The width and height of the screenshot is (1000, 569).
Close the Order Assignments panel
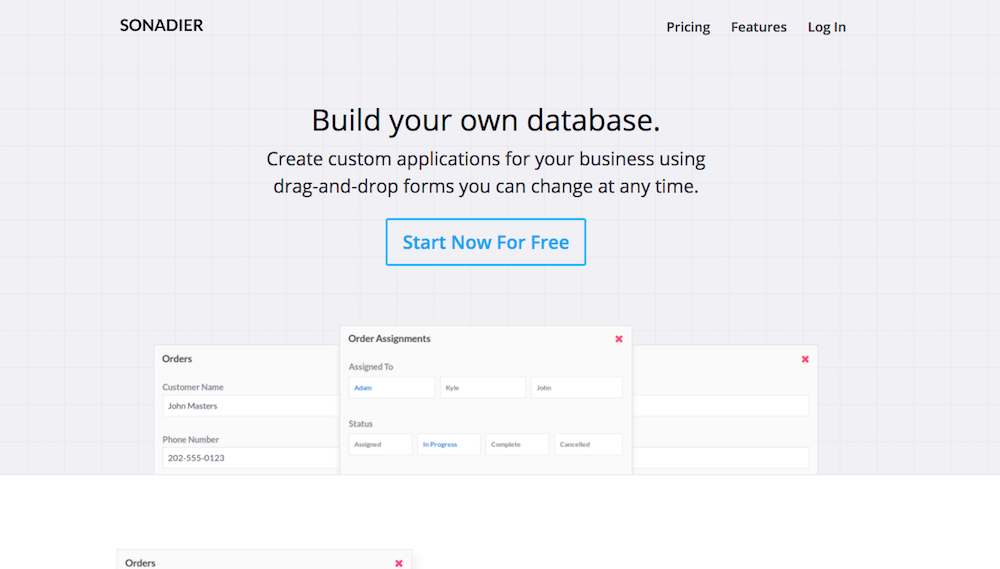tap(619, 339)
